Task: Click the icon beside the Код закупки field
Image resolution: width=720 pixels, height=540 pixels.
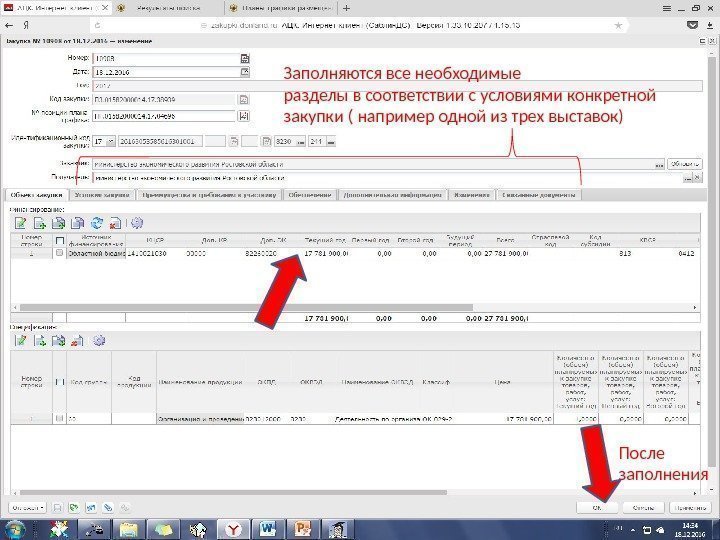Action: click(x=244, y=99)
